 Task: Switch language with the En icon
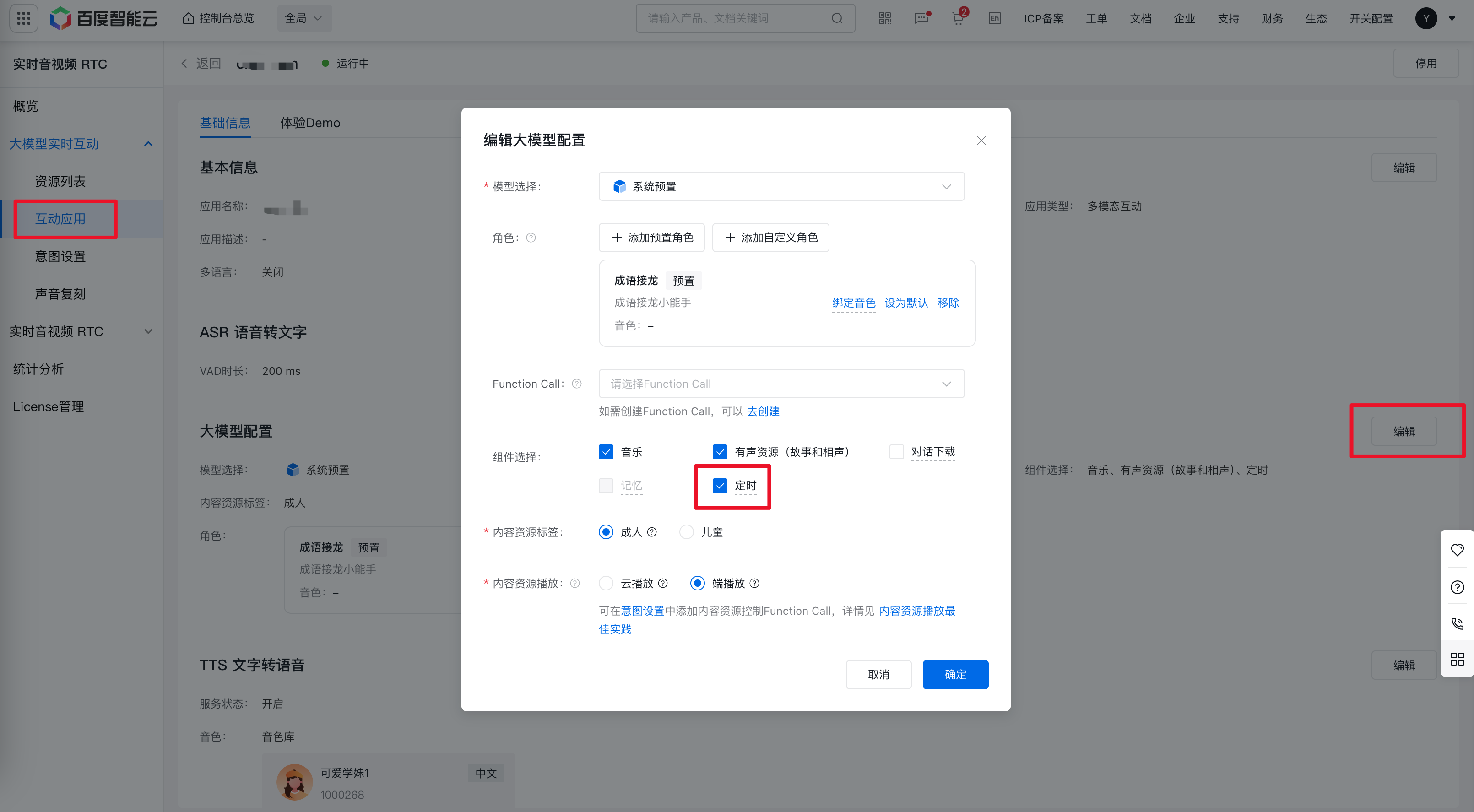[994, 18]
